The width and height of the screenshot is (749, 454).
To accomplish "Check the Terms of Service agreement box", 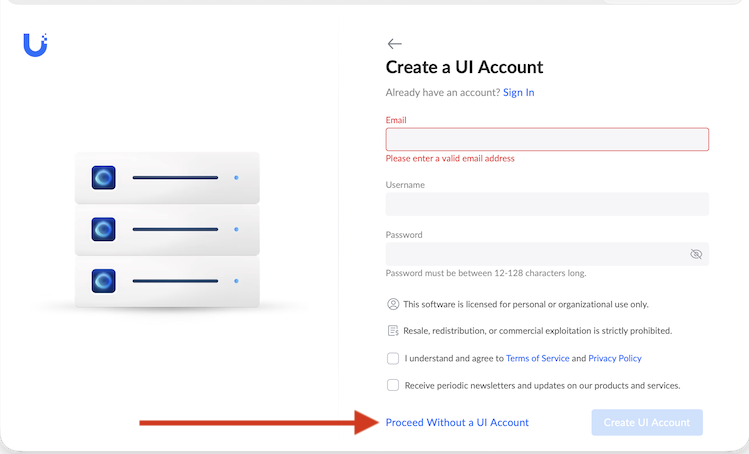I will [393, 358].
